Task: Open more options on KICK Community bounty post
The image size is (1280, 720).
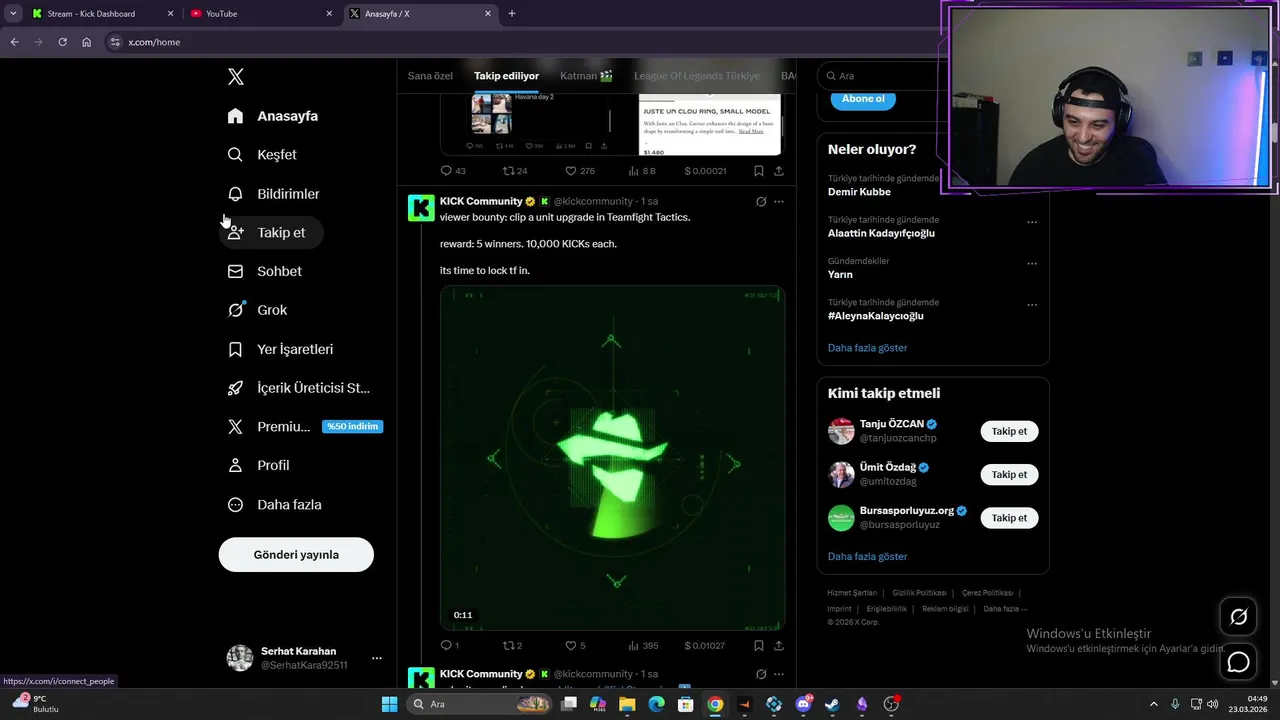Action: [x=779, y=202]
